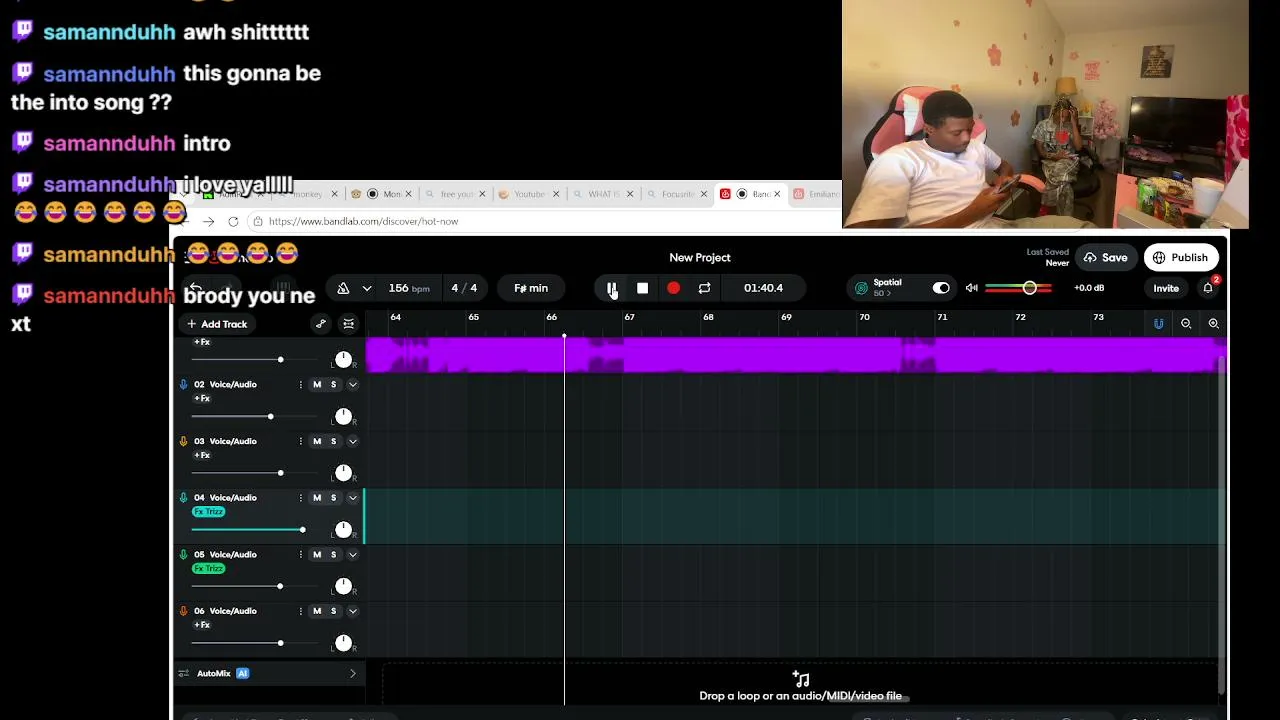Viewport: 1280px width, 720px height.
Task: Open metronome settings dropdown arrow
Action: click(367, 288)
